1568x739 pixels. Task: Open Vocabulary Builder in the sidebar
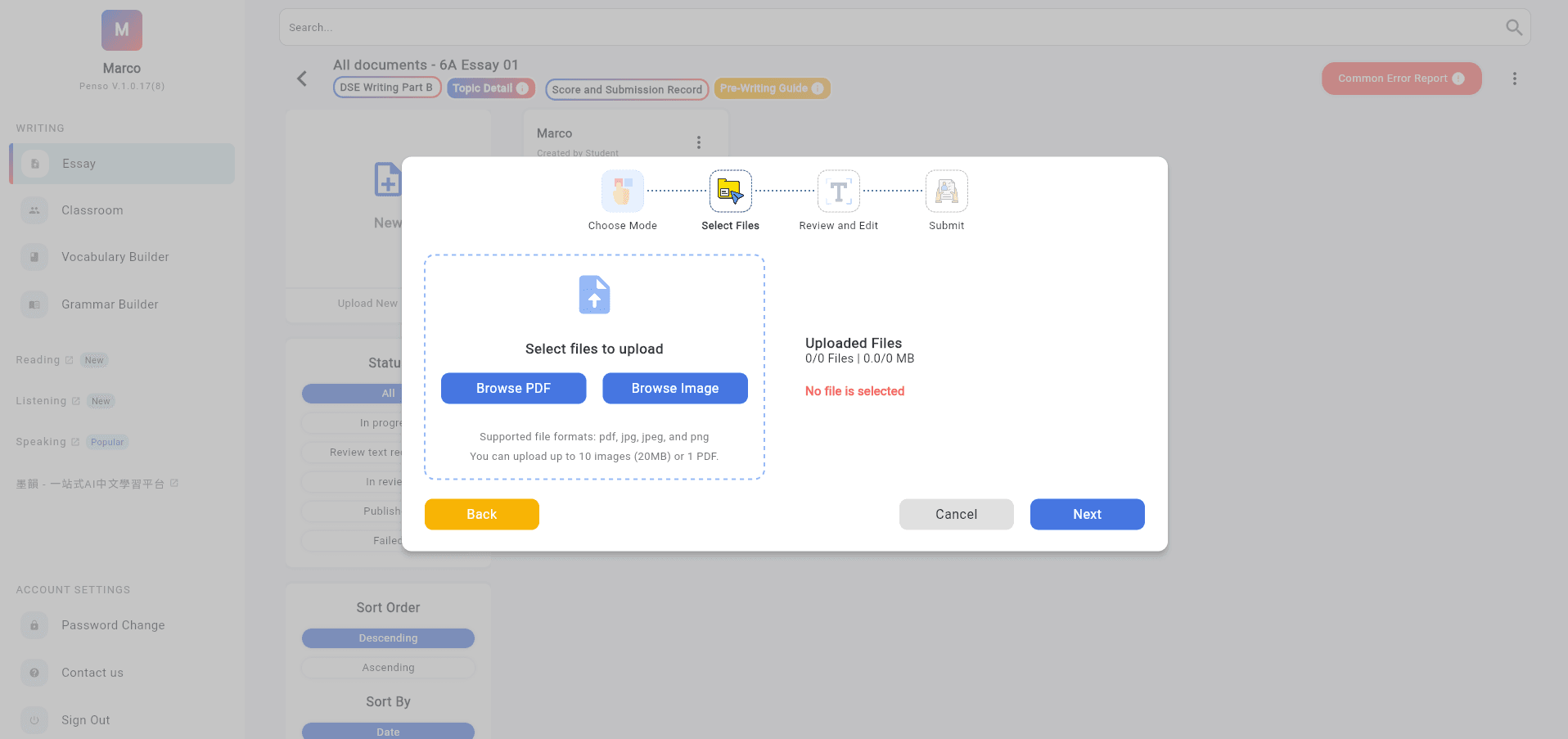pos(115,257)
